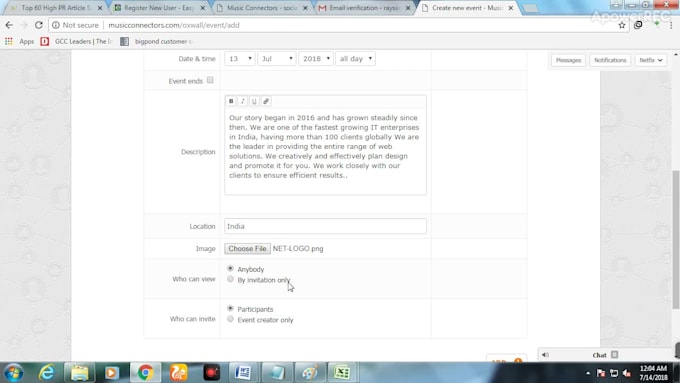Switch to Register New User tab
This screenshot has height=383, width=680.
pos(158,8)
